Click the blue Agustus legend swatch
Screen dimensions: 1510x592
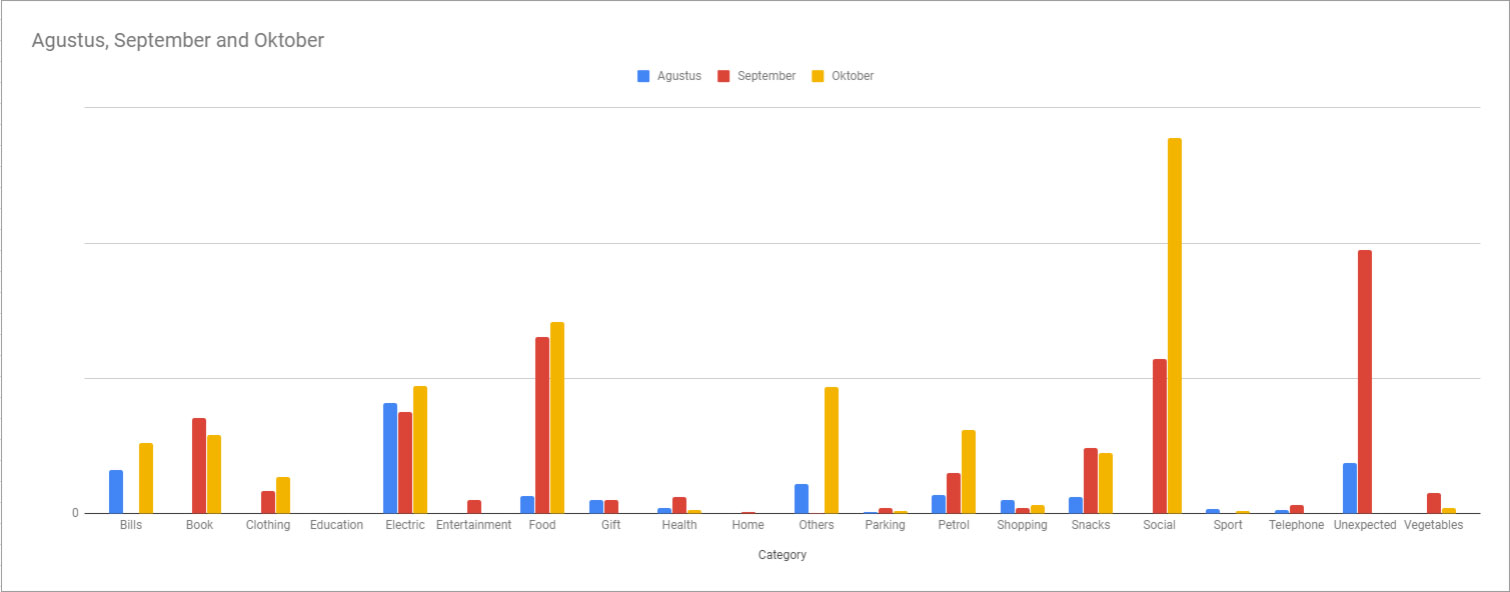point(644,76)
